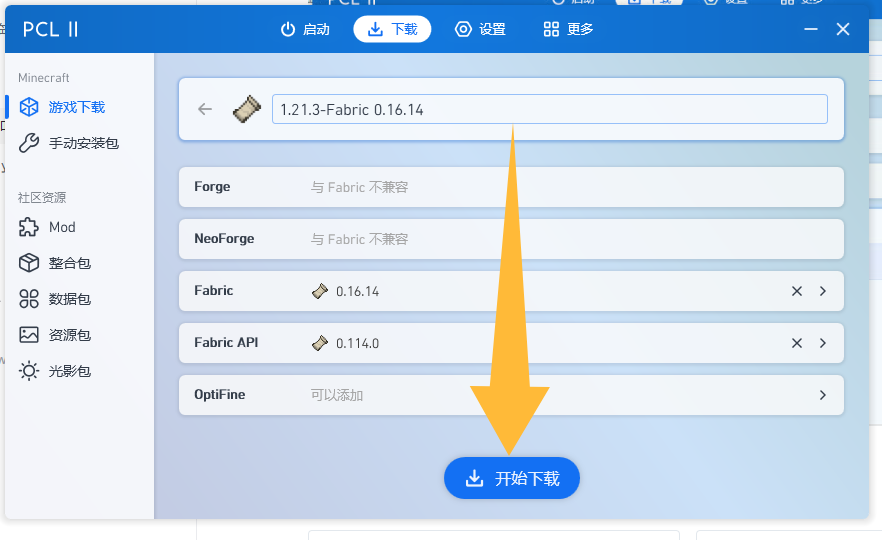Minimize the PCL II window

[811, 29]
